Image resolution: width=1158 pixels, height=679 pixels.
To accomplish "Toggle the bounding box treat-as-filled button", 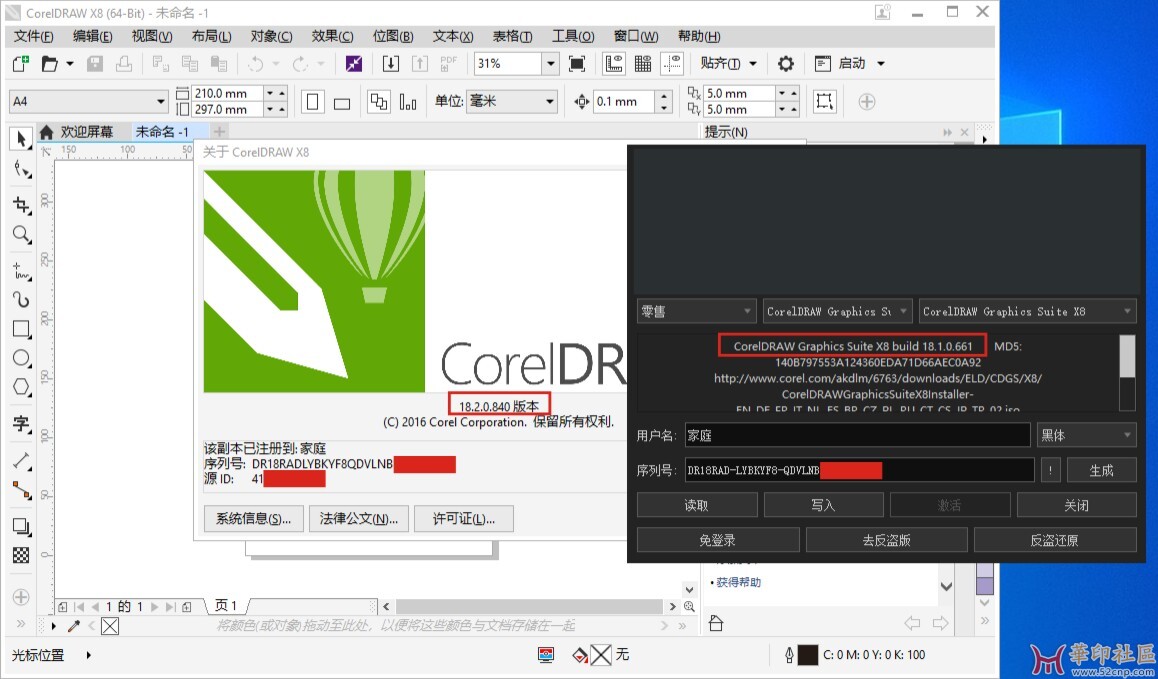I will coord(824,101).
